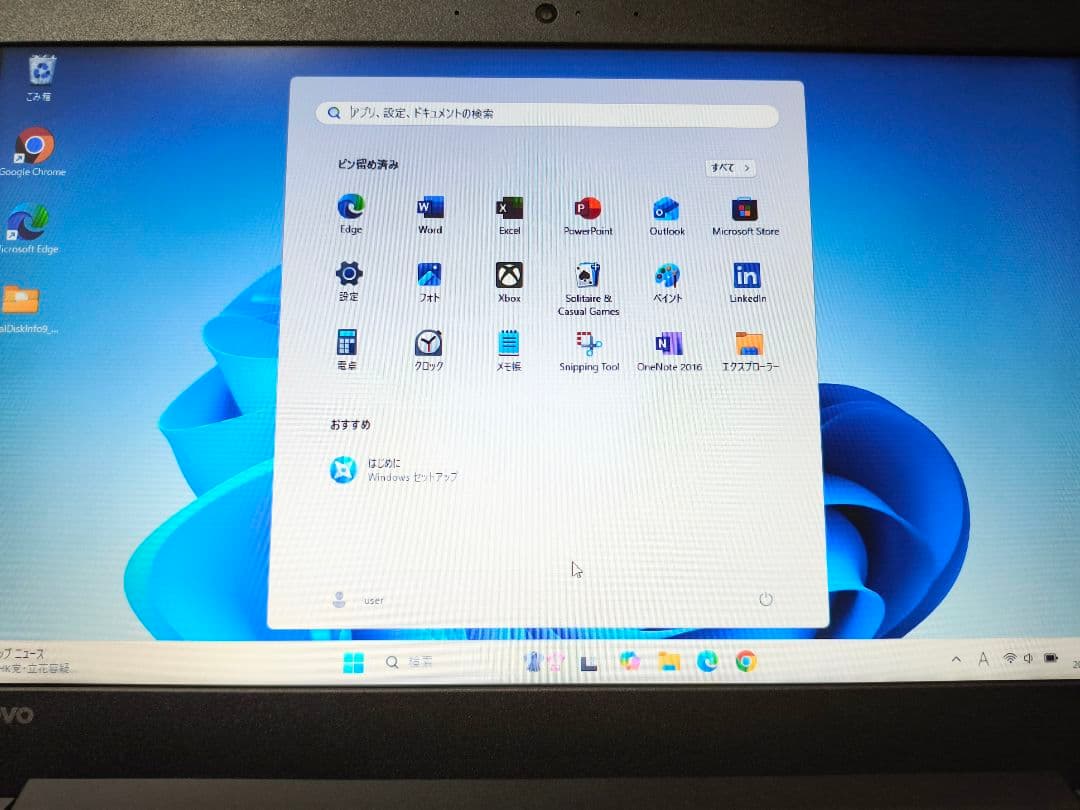Open Outlook from the pinned apps

pyautogui.click(x=666, y=208)
